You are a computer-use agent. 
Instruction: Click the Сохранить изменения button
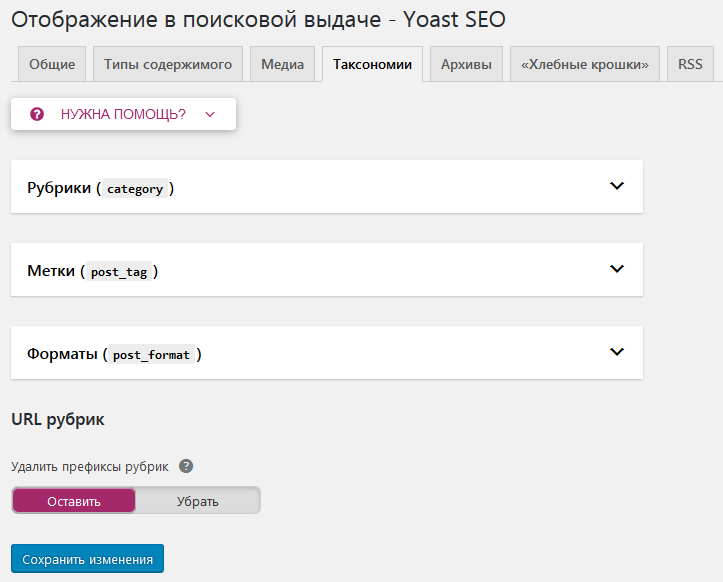tap(88, 559)
